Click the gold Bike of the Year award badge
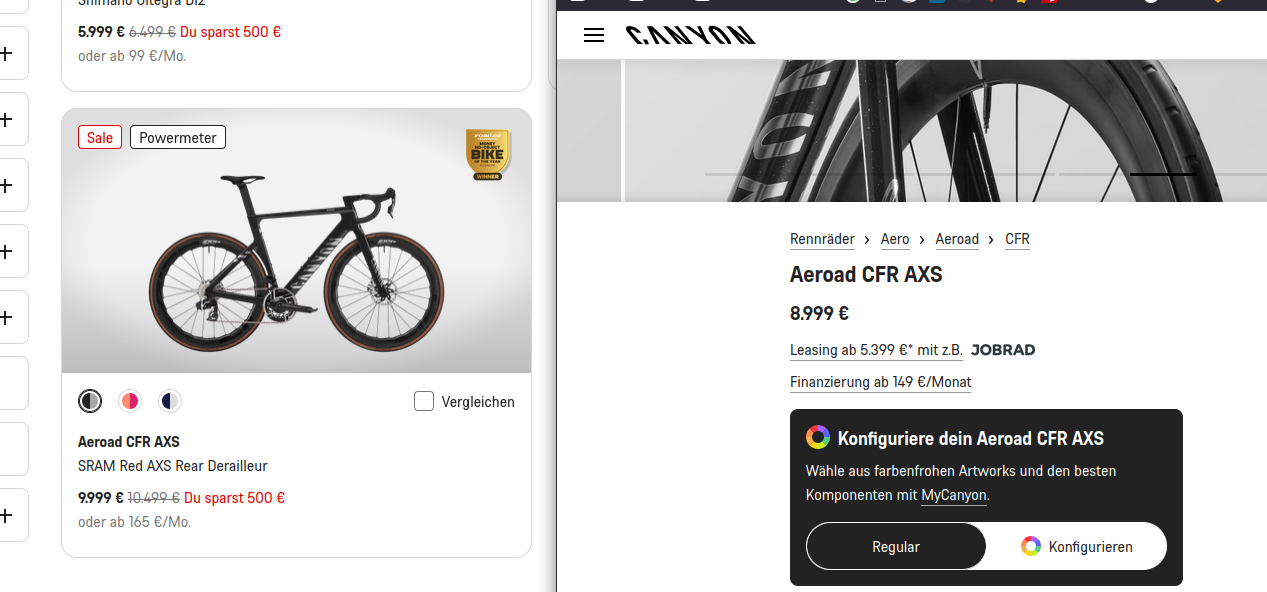Viewport: 1267px width, 592px height. click(488, 155)
